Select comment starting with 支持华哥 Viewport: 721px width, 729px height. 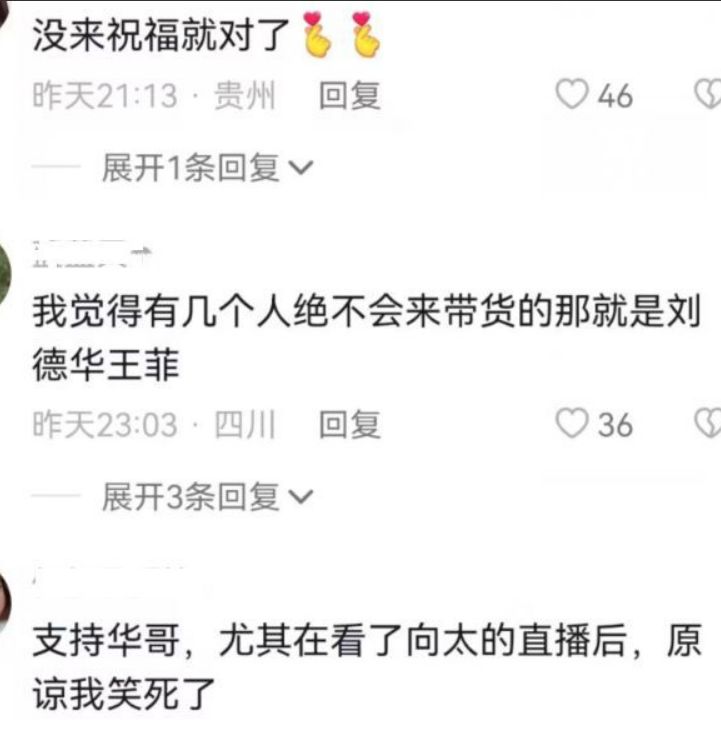point(366,667)
